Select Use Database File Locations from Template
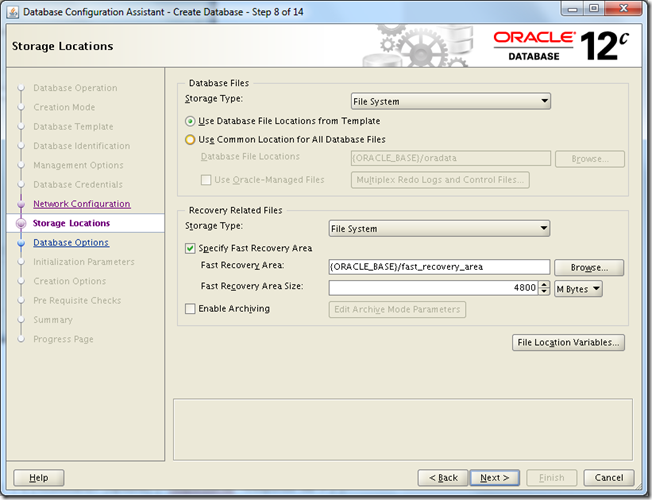652x500 pixels. click(x=190, y=120)
